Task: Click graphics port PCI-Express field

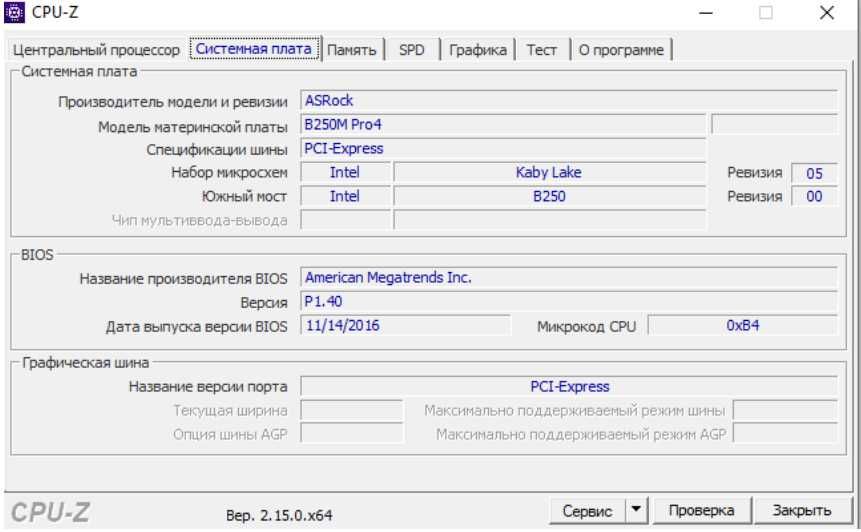Action: click(569, 387)
